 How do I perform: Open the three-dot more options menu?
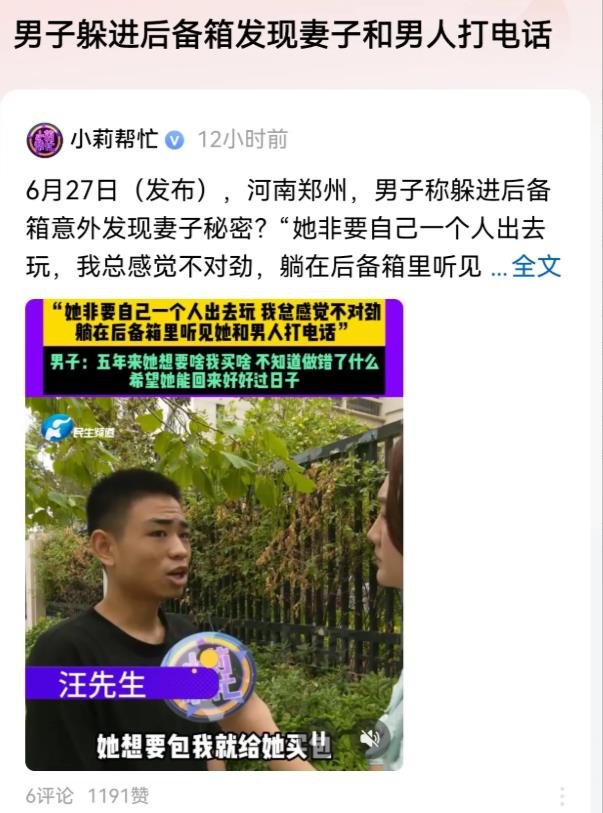(x=563, y=795)
